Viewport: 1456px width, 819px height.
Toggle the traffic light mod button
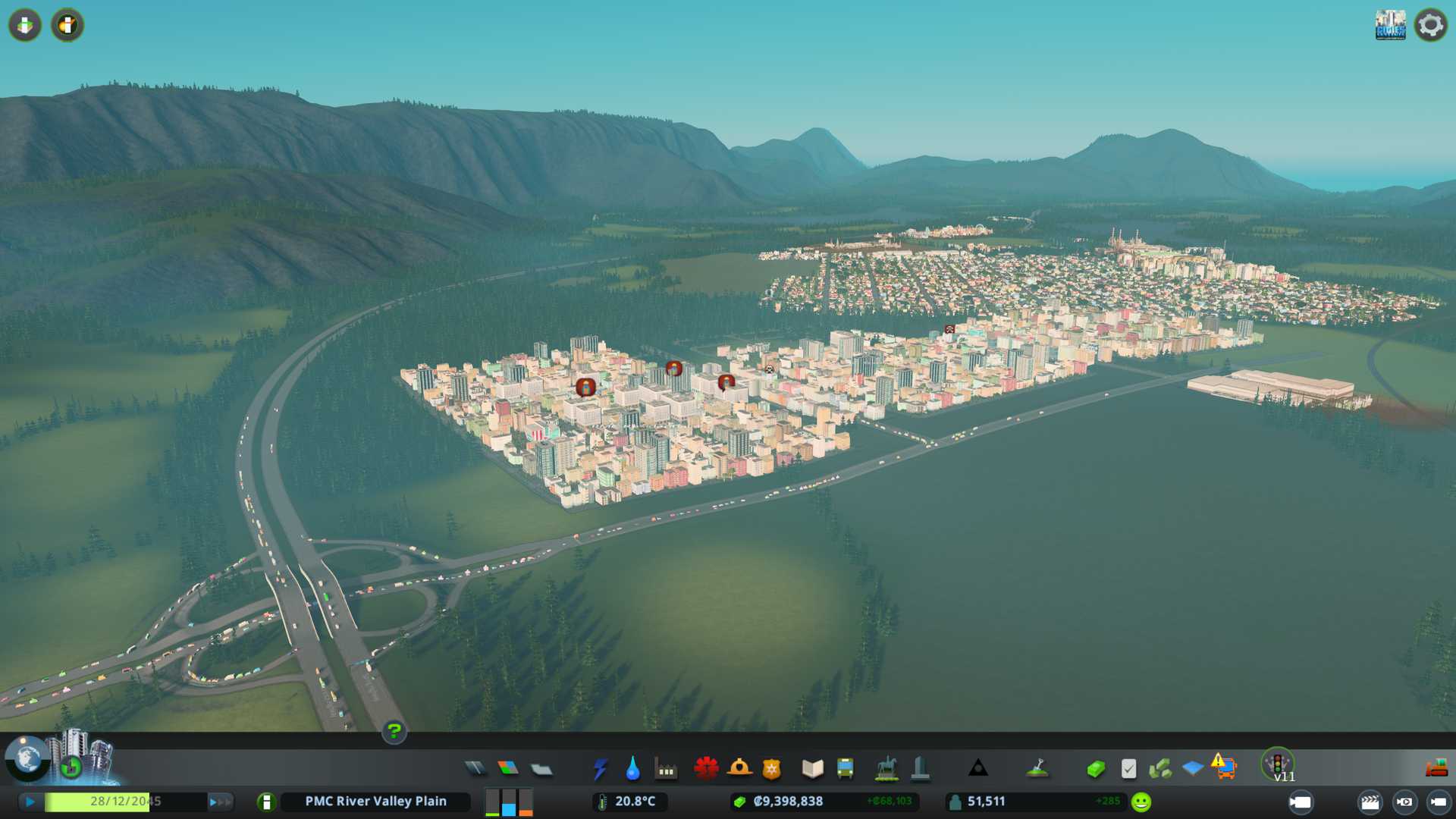1277,764
